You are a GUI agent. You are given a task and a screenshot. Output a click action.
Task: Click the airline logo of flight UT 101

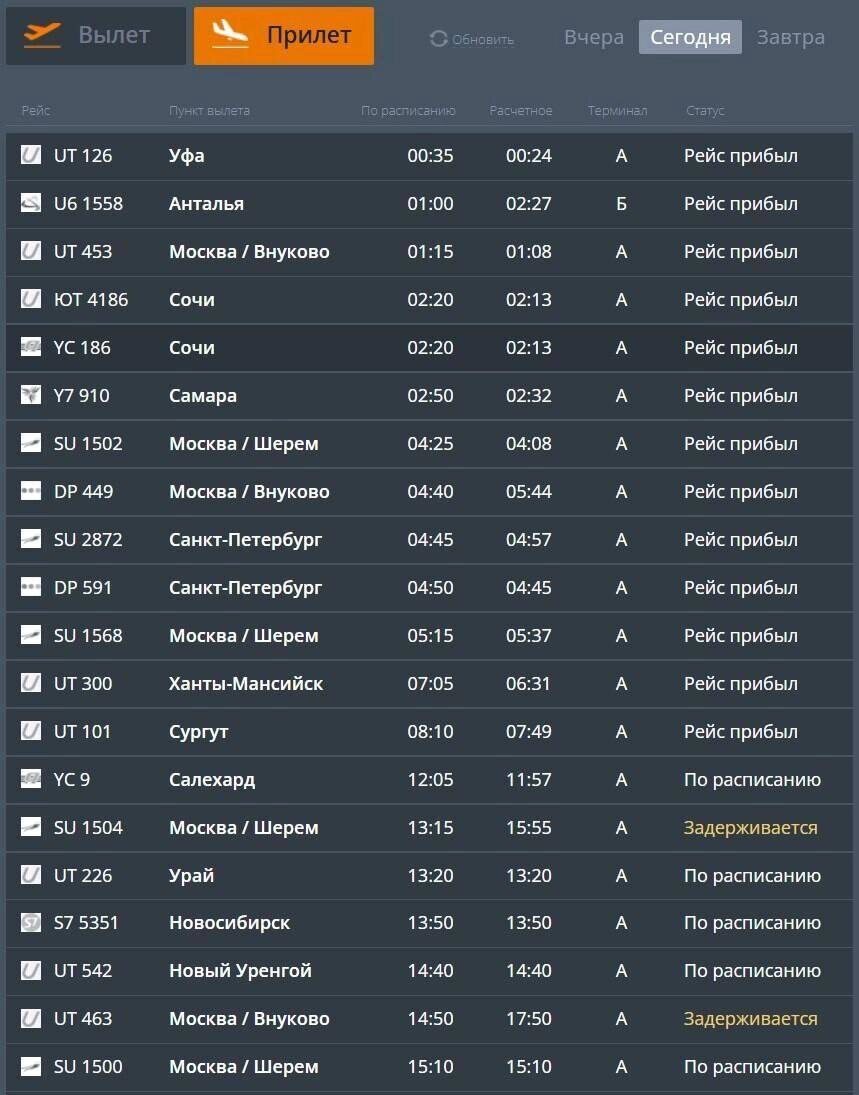(31, 730)
